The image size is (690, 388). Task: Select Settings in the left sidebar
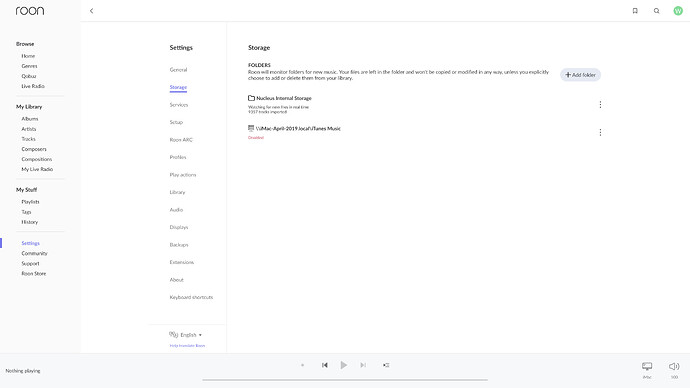tap(30, 243)
